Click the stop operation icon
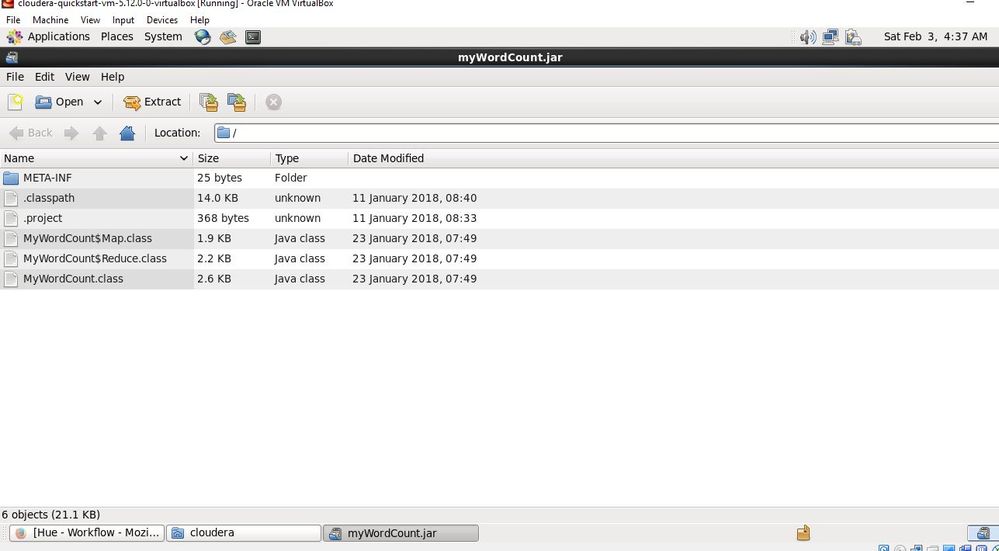The height and width of the screenshot is (551, 999). 273,102
